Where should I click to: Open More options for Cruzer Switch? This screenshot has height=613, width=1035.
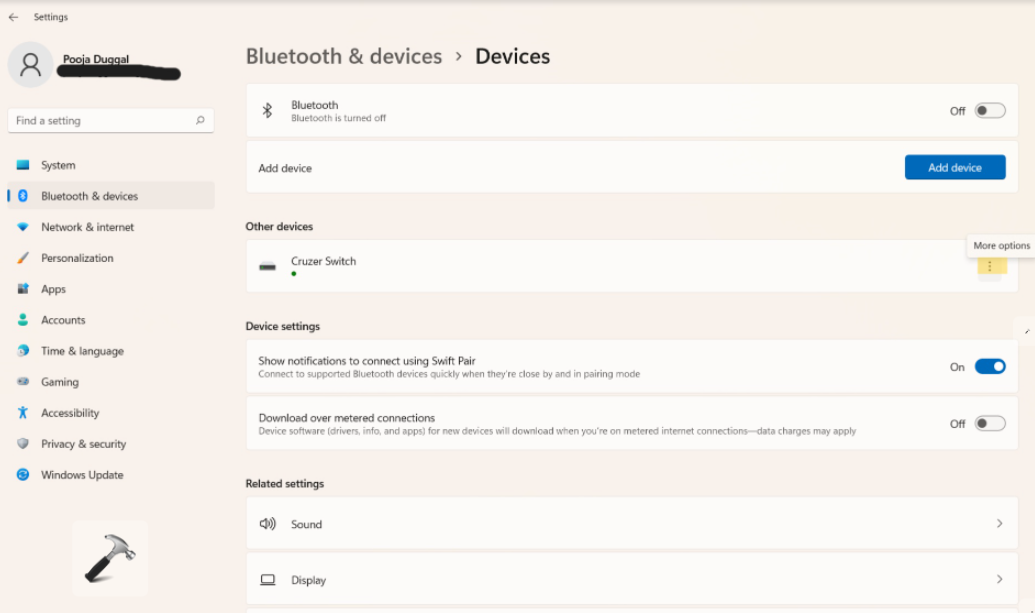pos(990,266)
